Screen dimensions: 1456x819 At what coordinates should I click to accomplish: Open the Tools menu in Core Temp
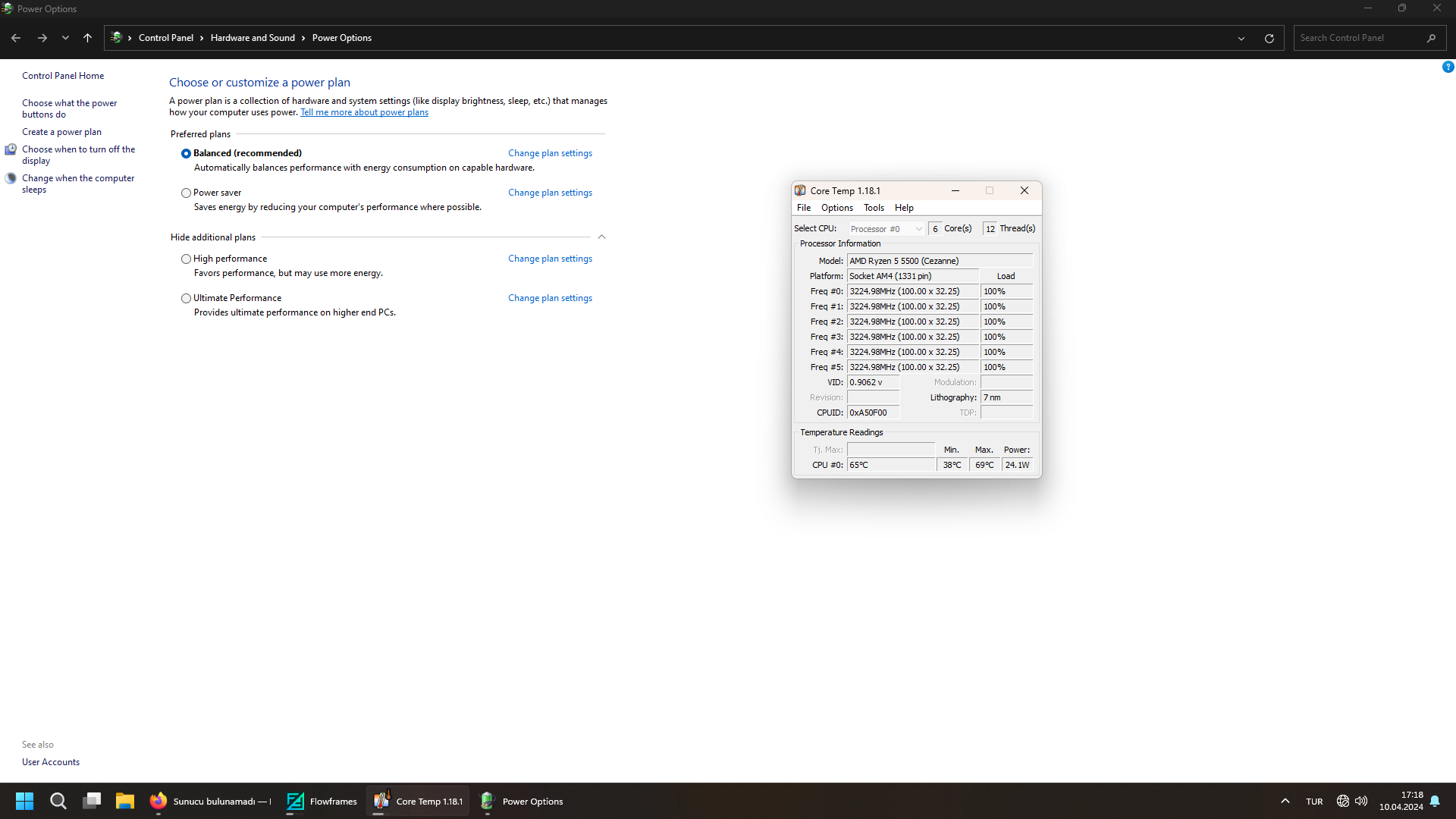click(874, 208)
